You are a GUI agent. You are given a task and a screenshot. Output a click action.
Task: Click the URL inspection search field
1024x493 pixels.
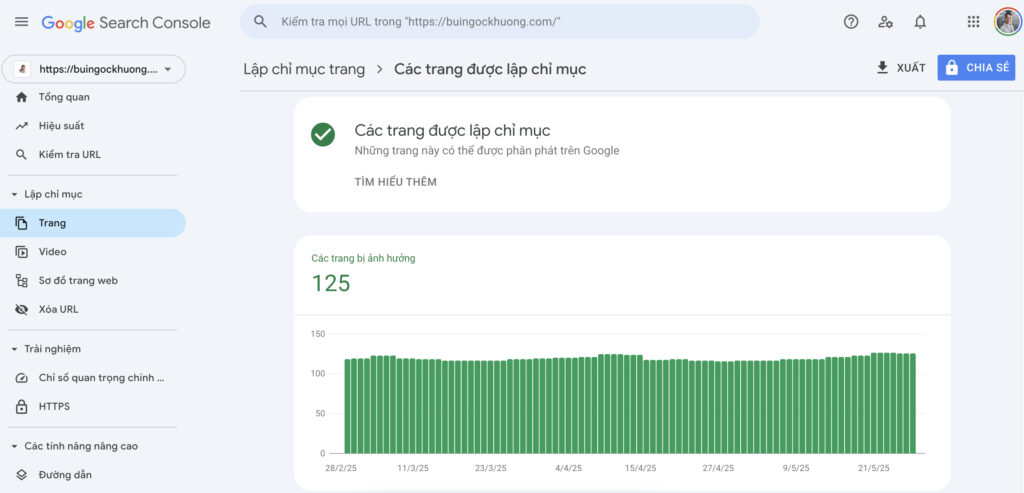(500, 22)
